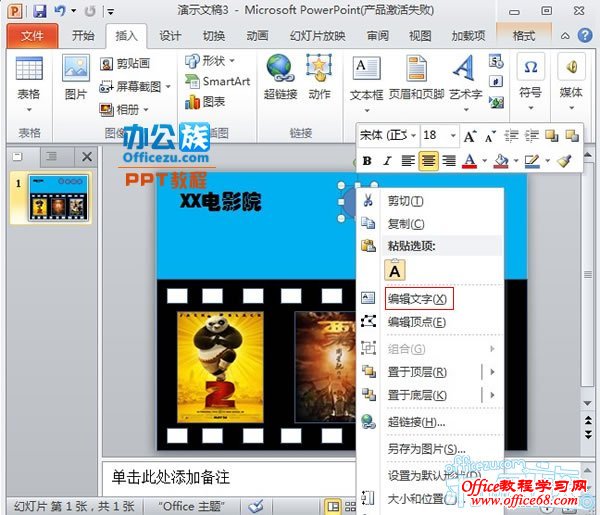Viewport: 600px width, 515px height.
Task: Click the red font color A button
Action: 468,160
